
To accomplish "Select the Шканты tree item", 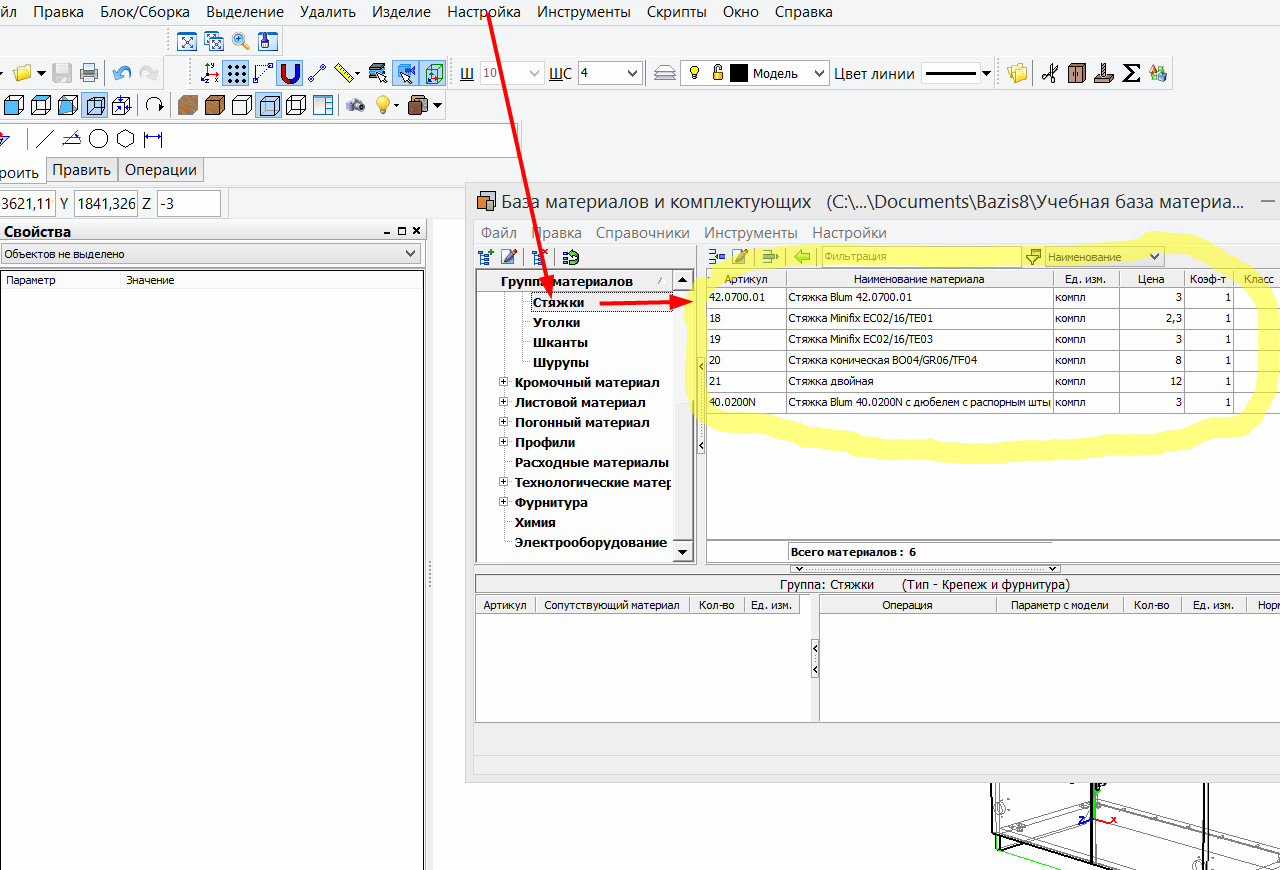I will click(x=560, y=342).
